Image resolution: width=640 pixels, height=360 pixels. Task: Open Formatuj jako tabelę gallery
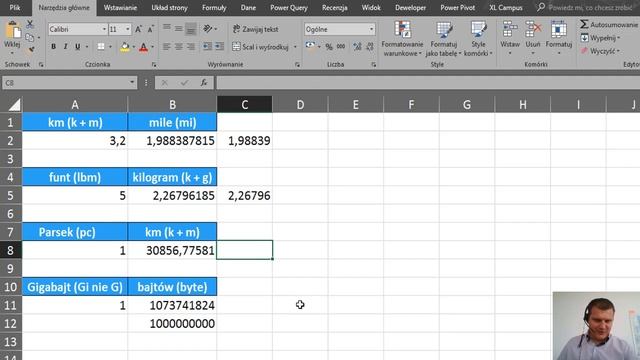tap(444, 39)
